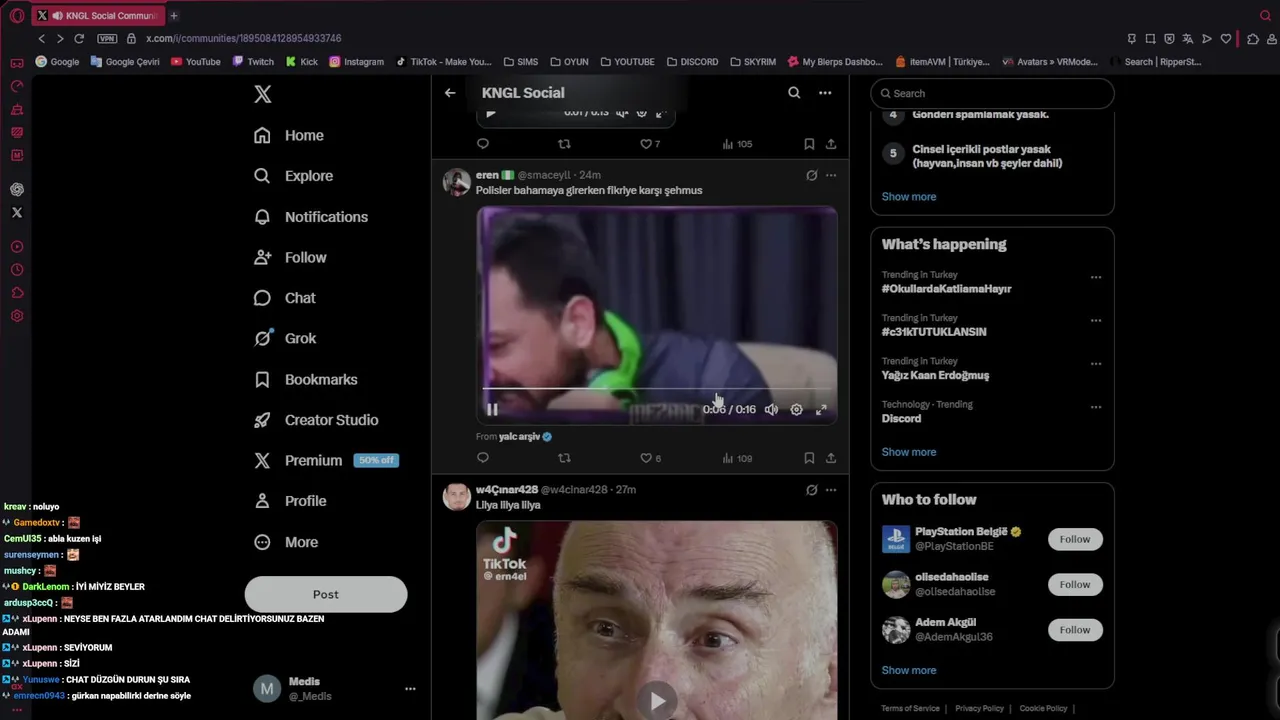View analytics of eren post (109)
The image size is (1280, 720).
(x=737, y=458)
